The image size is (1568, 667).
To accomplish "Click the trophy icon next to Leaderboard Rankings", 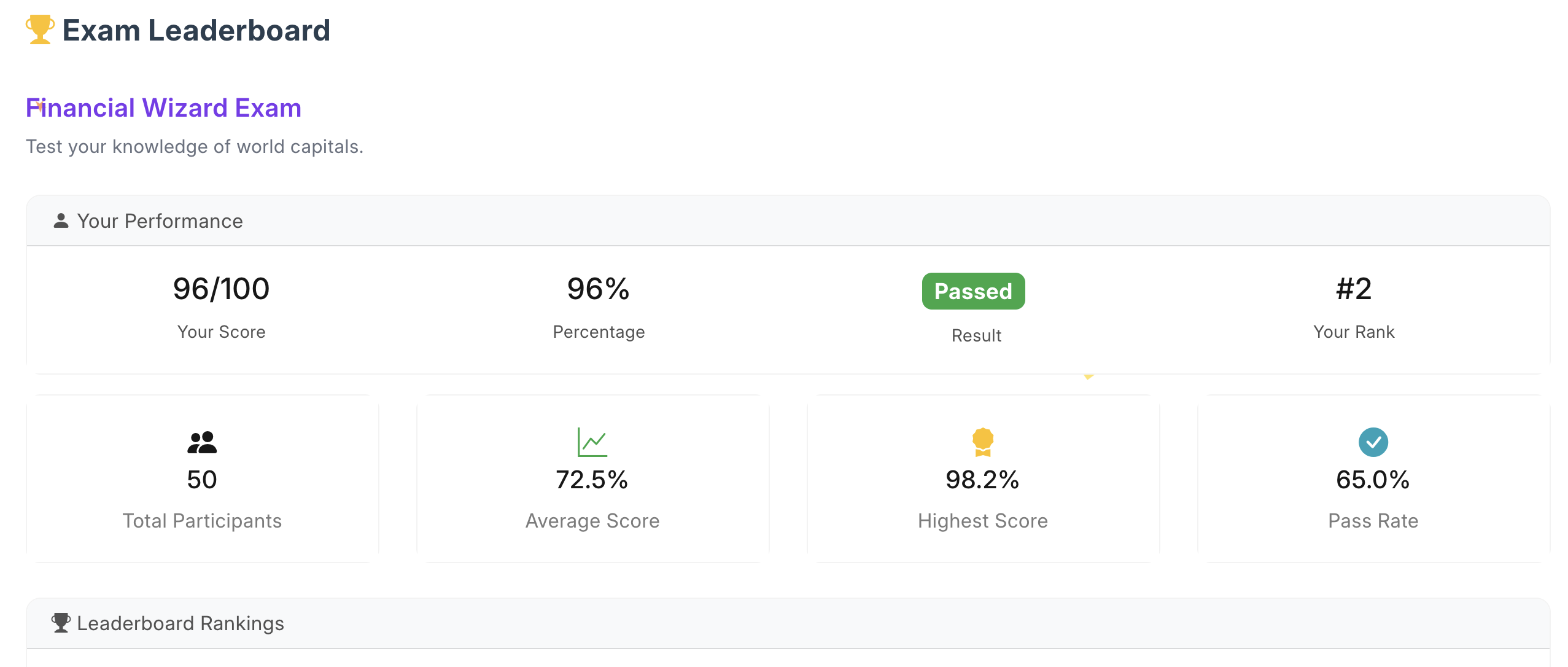I will pyautogui.click(x=61, y=623).
